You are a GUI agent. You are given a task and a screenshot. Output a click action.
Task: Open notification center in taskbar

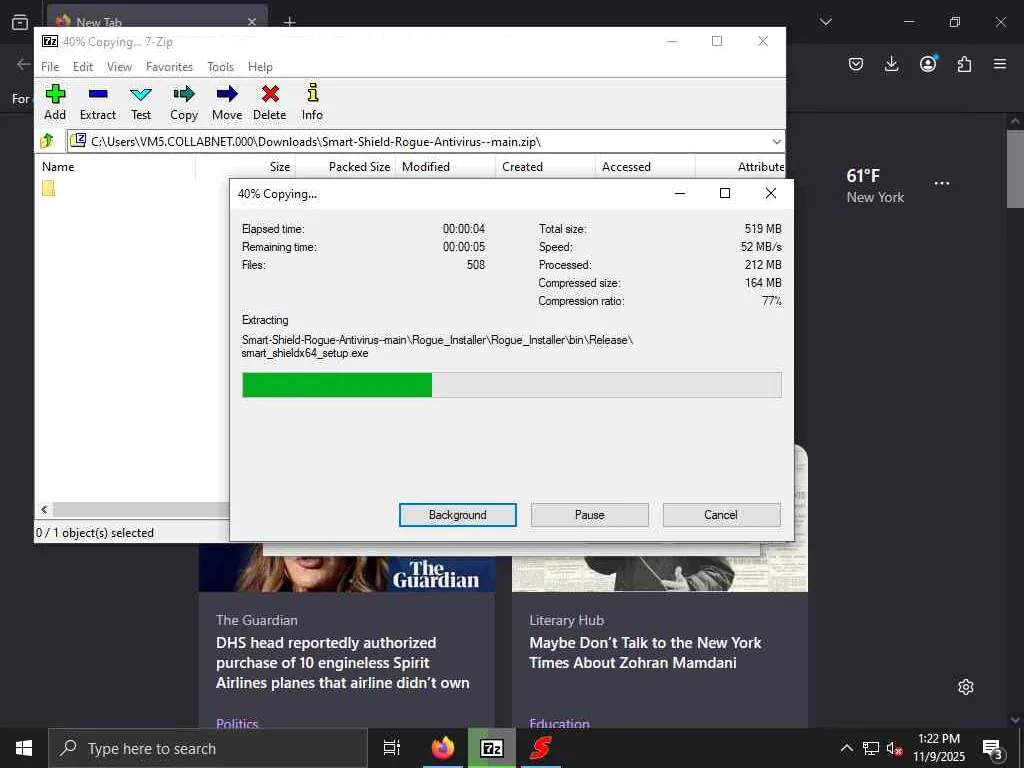tap(993, 749)
